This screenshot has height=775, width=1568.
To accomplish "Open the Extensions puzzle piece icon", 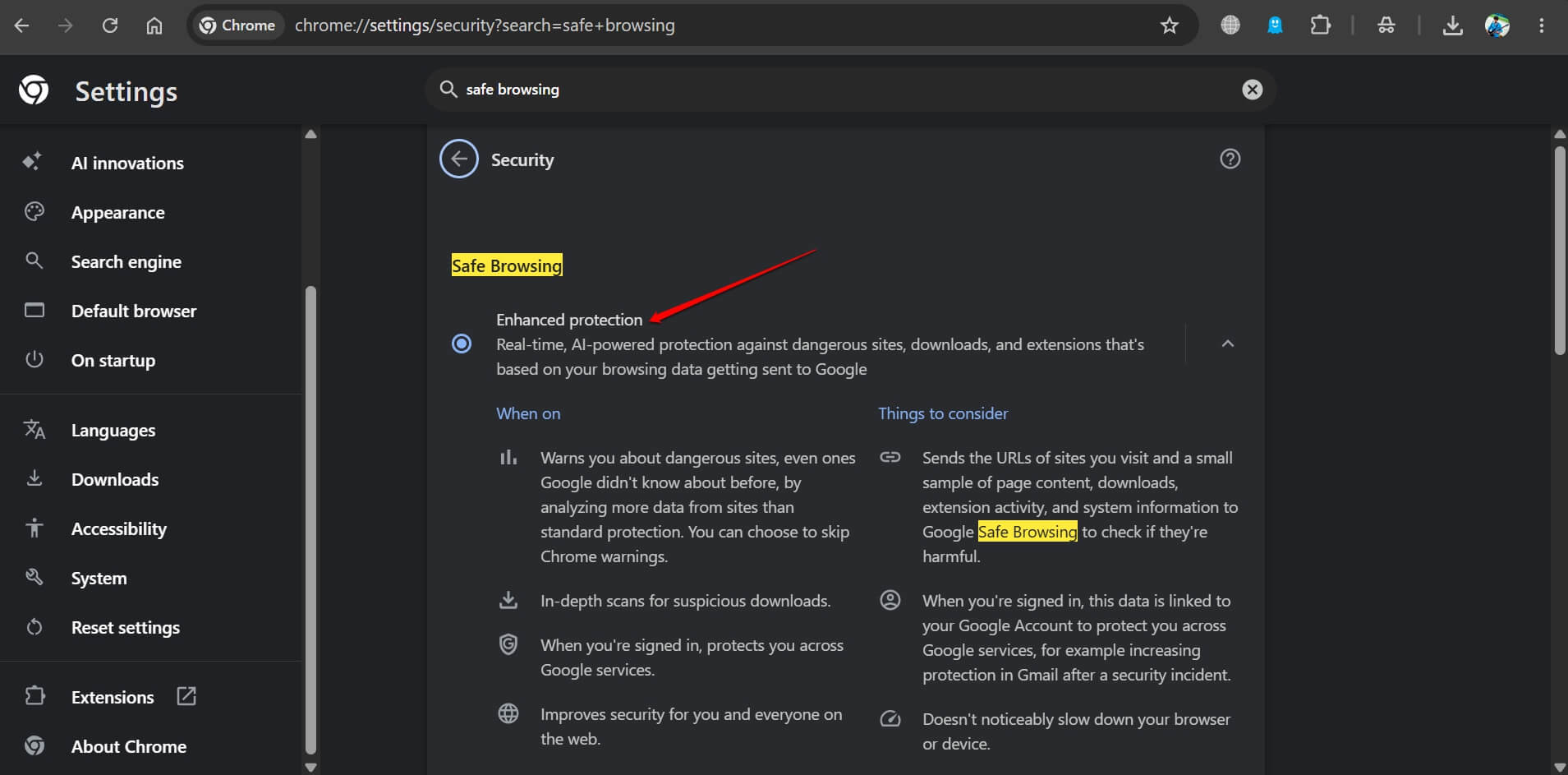I will tap(1320, 25).
